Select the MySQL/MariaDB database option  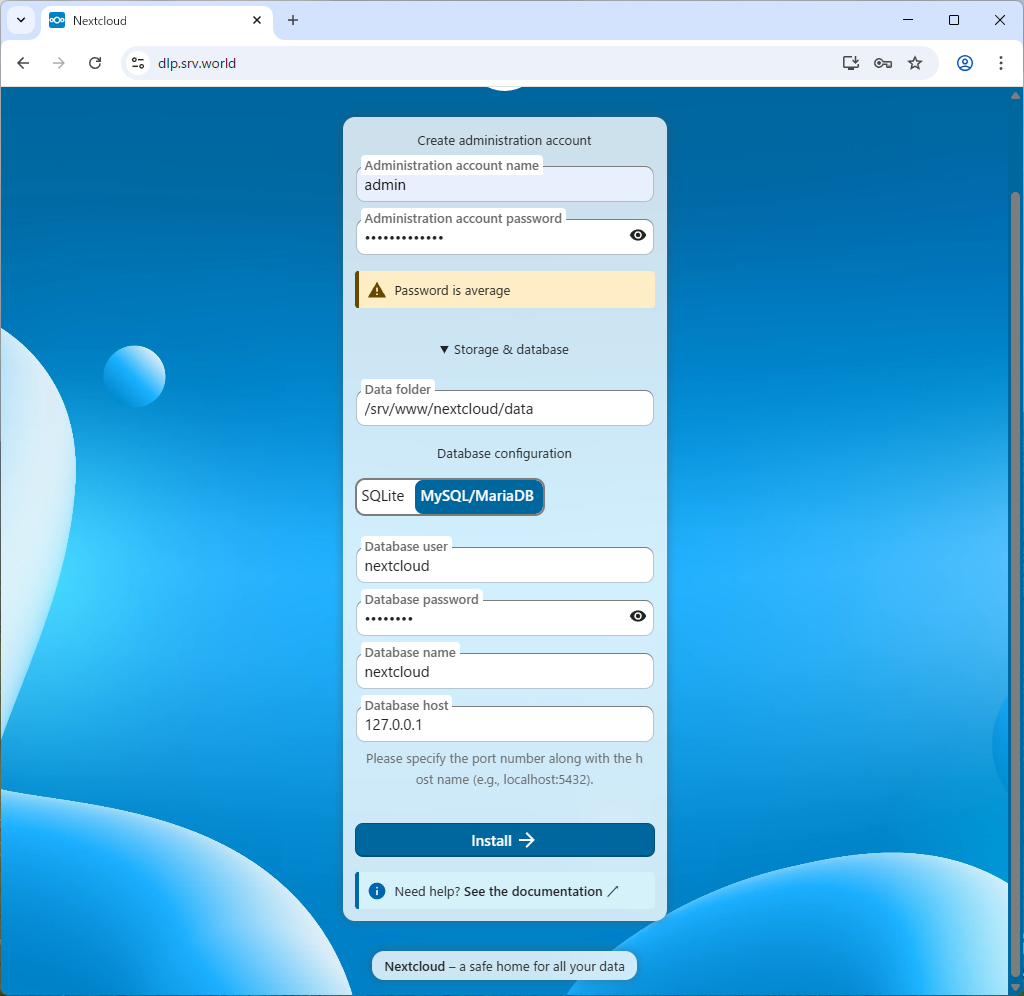coord(477,496)
